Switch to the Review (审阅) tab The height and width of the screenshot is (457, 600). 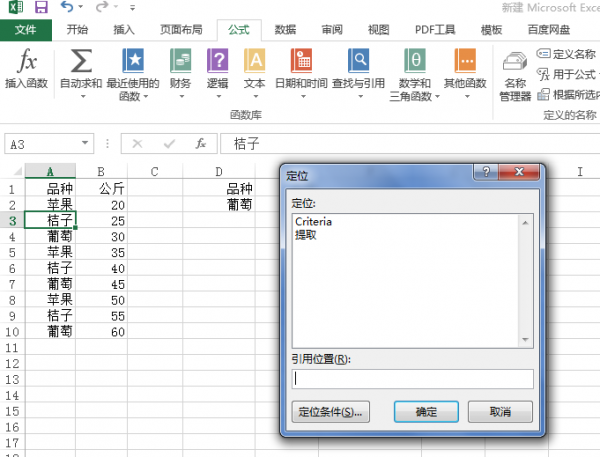pos(332,30)
